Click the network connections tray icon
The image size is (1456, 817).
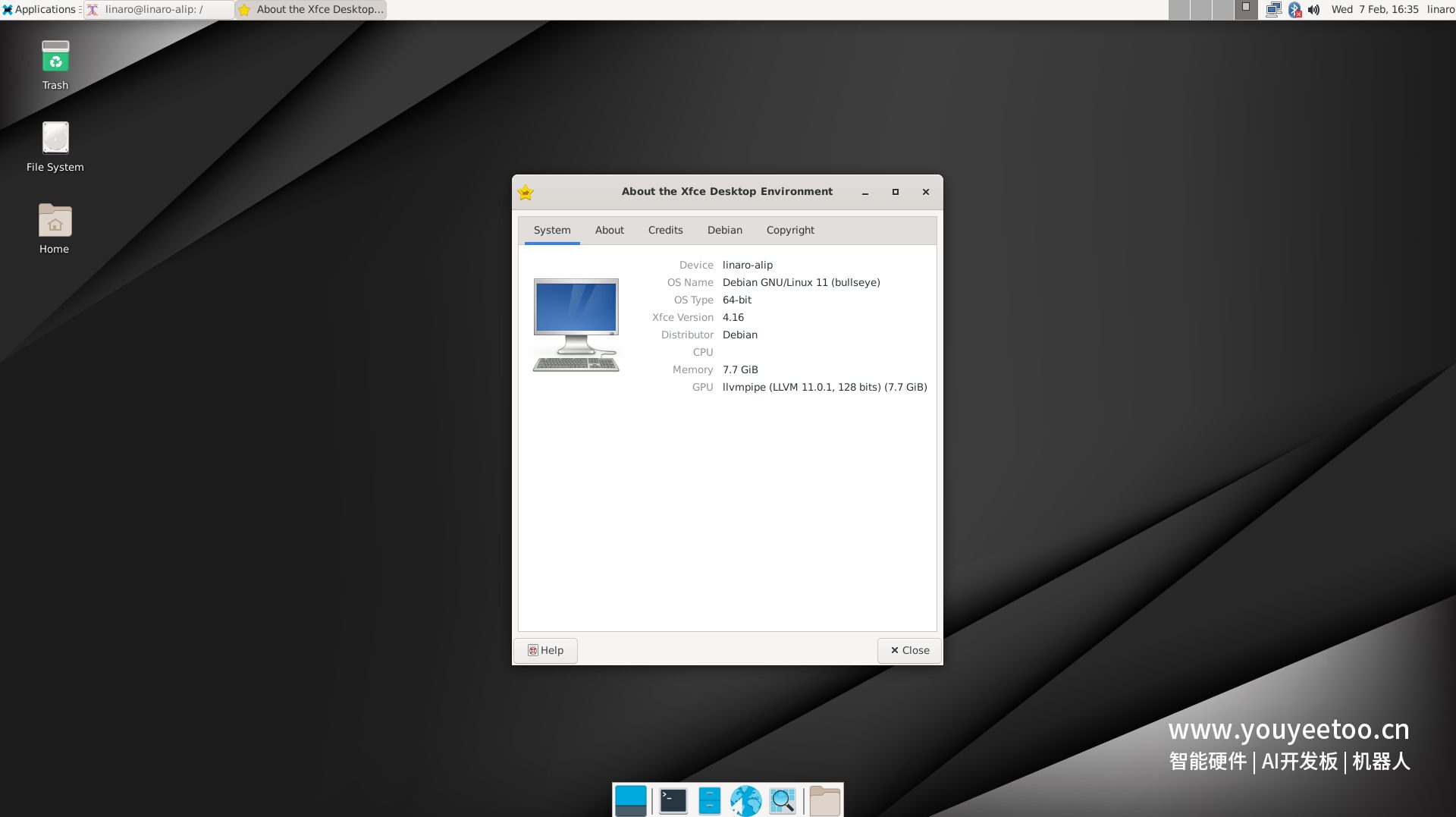coord(1273,10)
